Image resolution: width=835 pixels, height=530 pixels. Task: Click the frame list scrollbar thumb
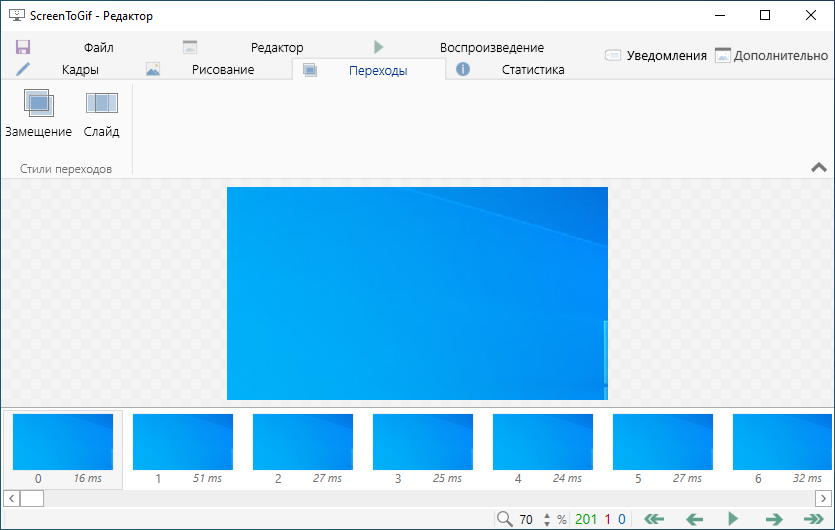tap(32, 499)
